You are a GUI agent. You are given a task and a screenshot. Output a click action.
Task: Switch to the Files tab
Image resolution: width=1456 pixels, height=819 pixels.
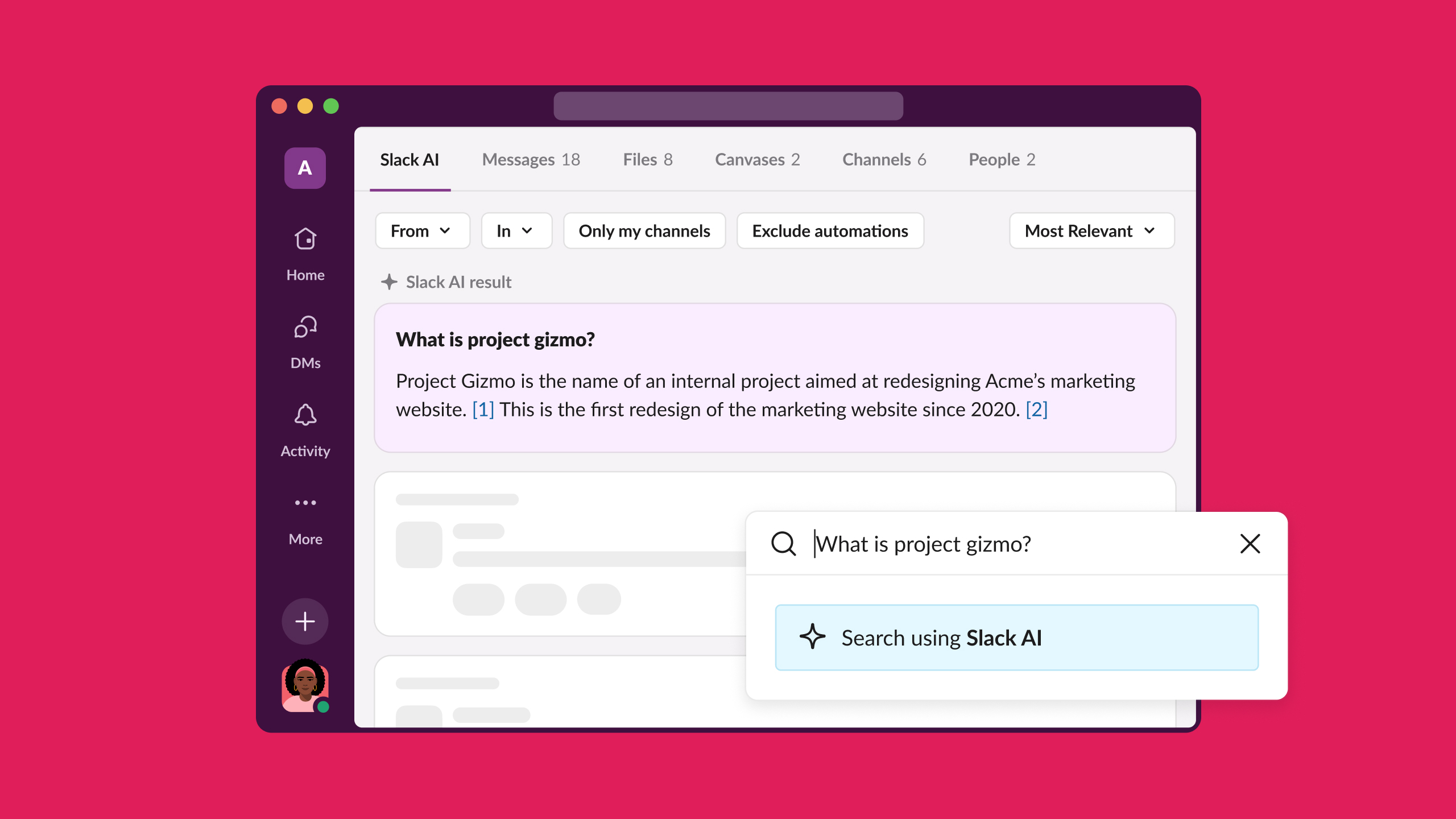pos(647,159)
